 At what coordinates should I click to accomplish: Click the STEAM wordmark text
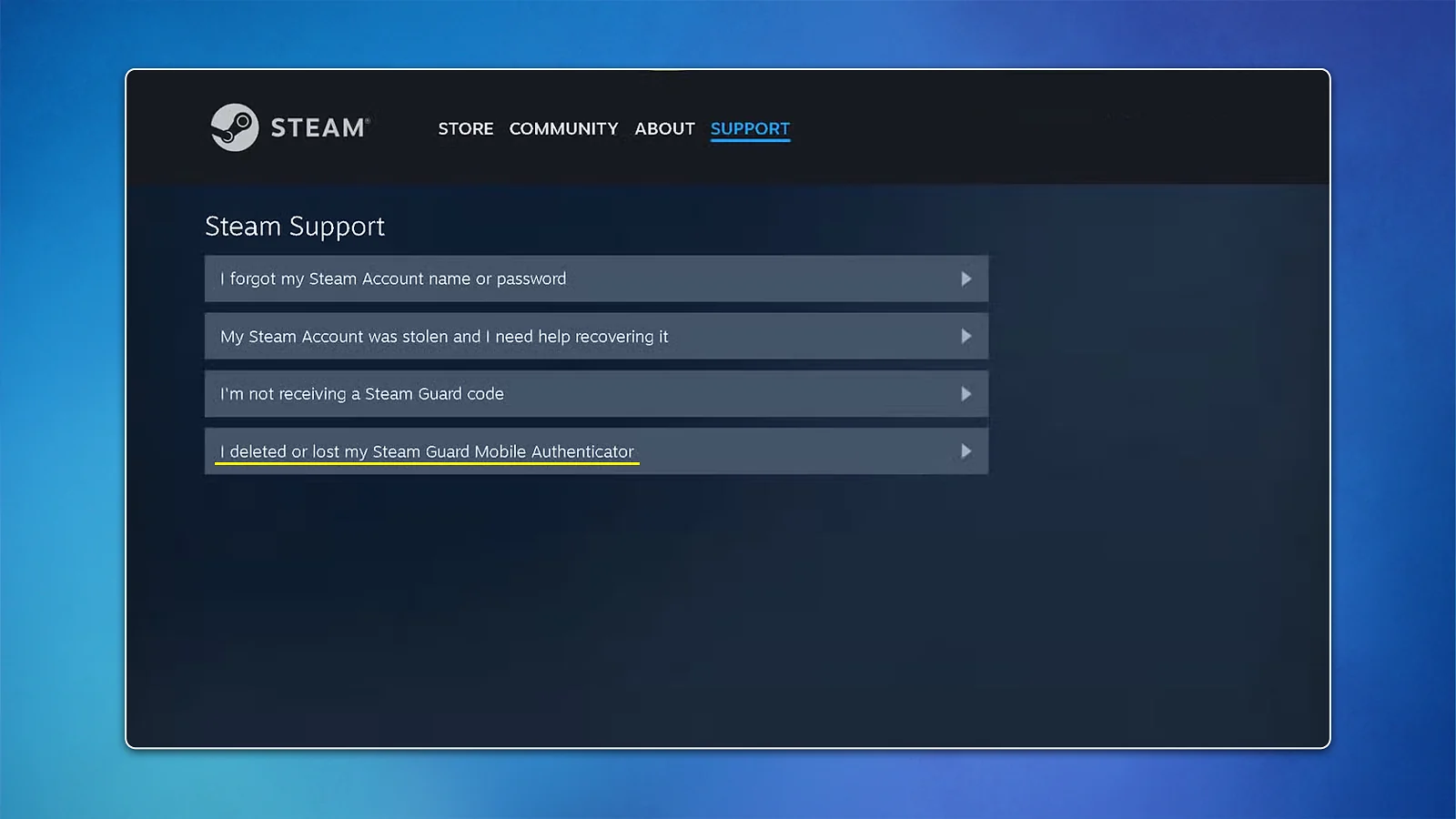pyautogui.click(x=319, y=128)
